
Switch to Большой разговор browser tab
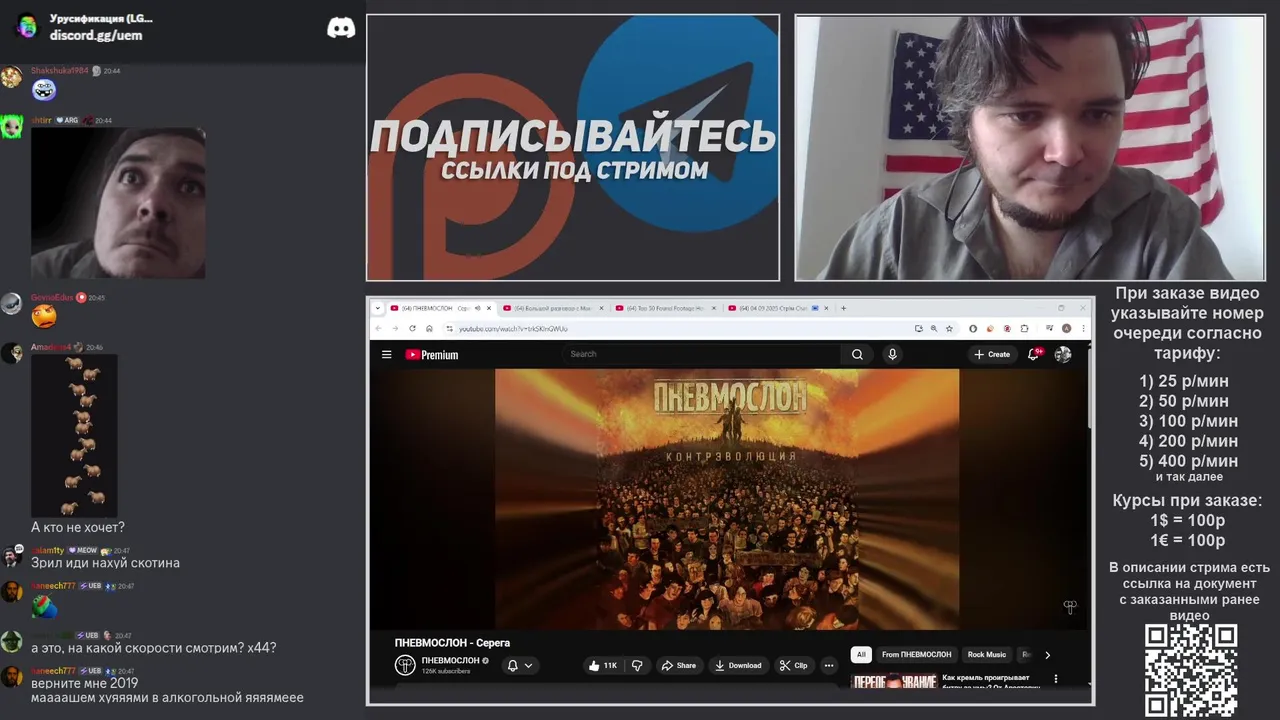552,308
